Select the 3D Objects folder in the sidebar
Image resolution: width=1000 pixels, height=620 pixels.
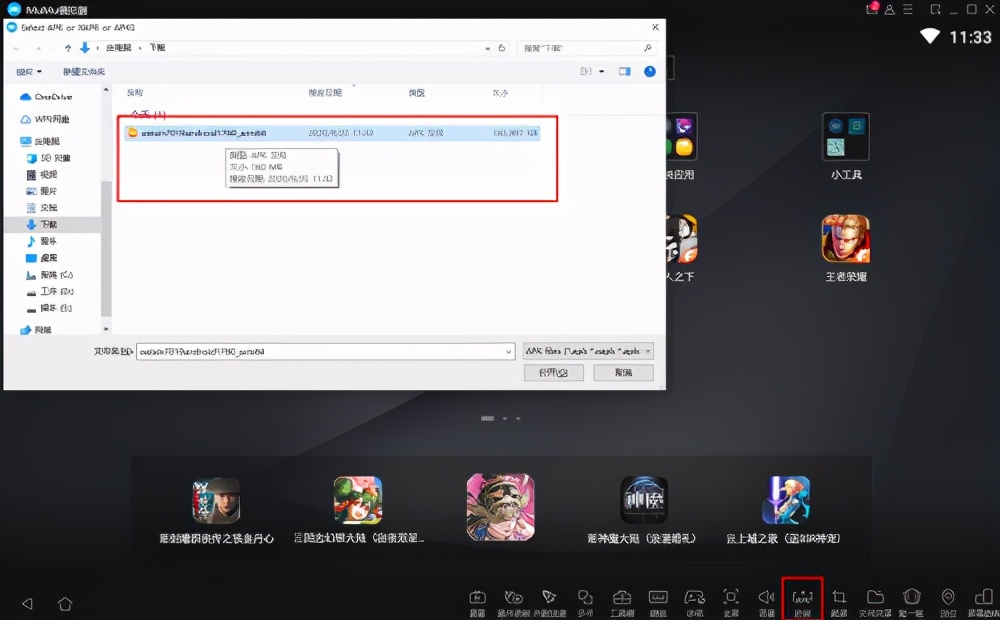pos(48,158)
